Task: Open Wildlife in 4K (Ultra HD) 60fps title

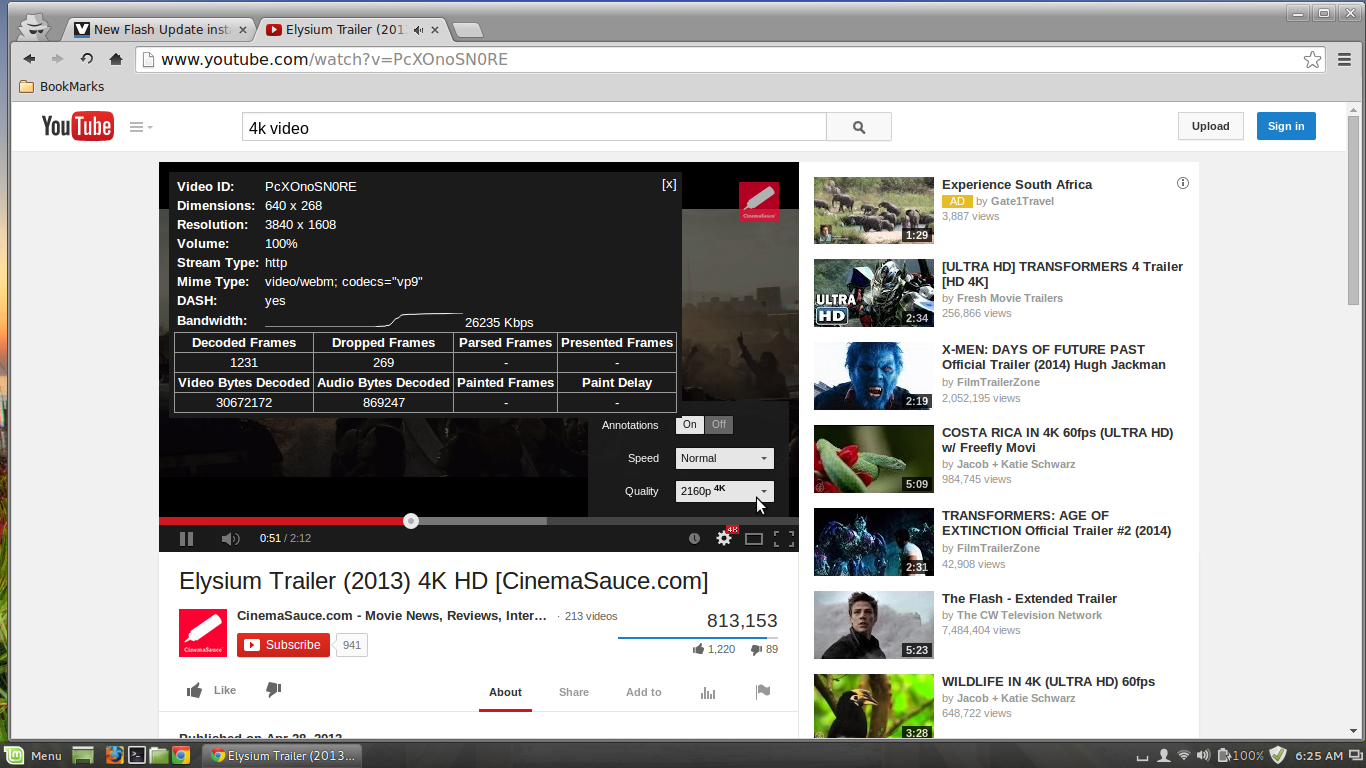Action: click(x=1048, y=682)
